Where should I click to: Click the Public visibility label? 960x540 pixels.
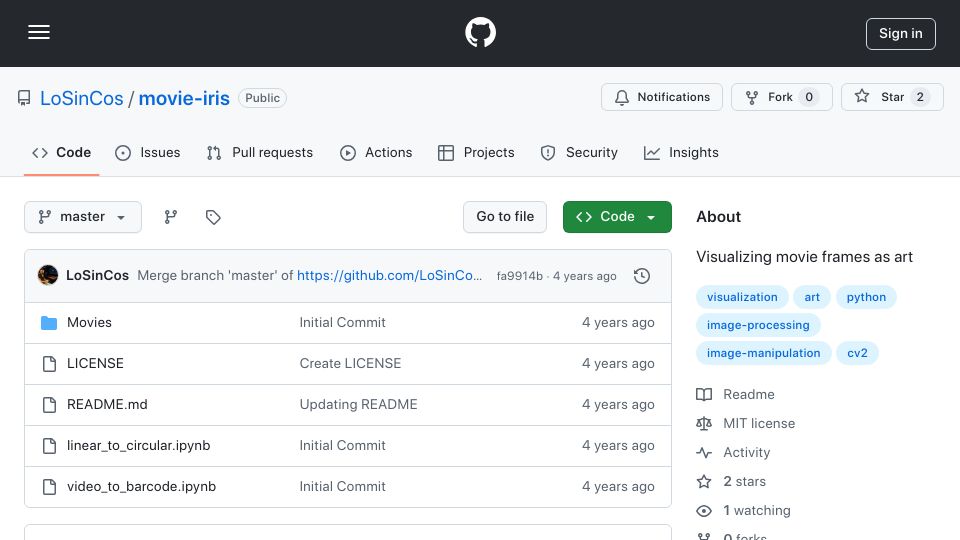[262, 98]
